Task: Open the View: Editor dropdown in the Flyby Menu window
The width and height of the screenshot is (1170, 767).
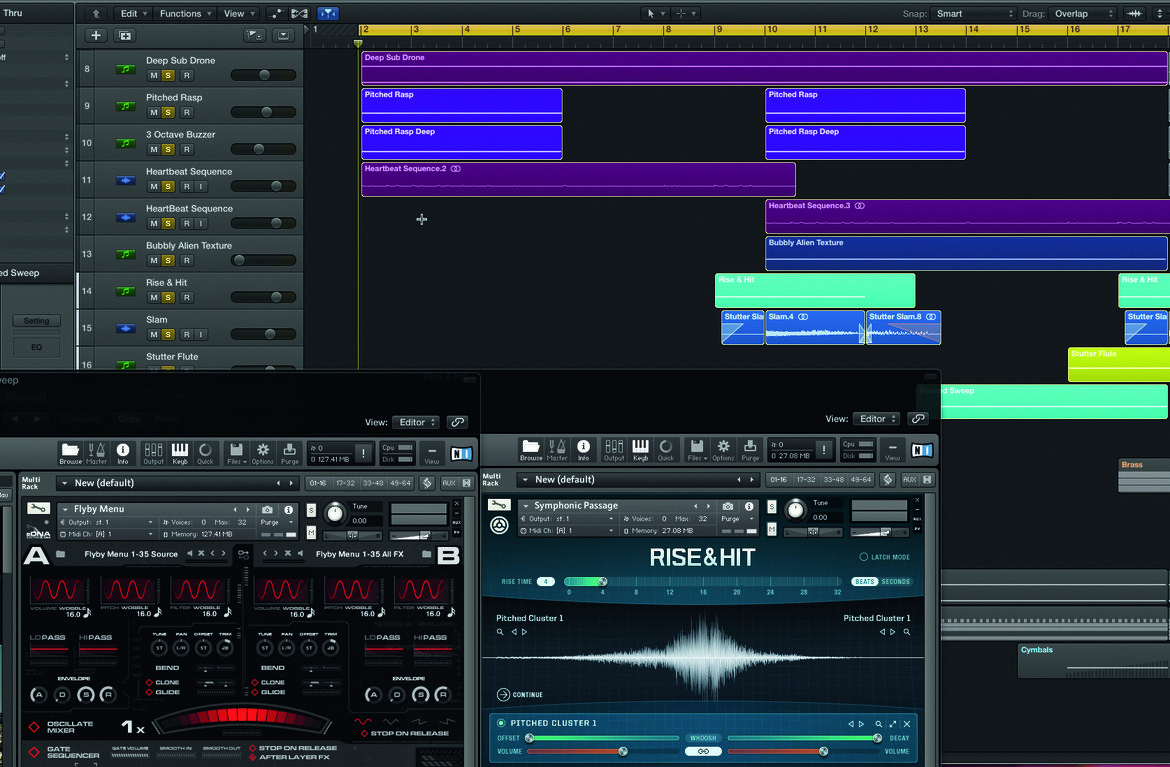Action: click(417, 422)
